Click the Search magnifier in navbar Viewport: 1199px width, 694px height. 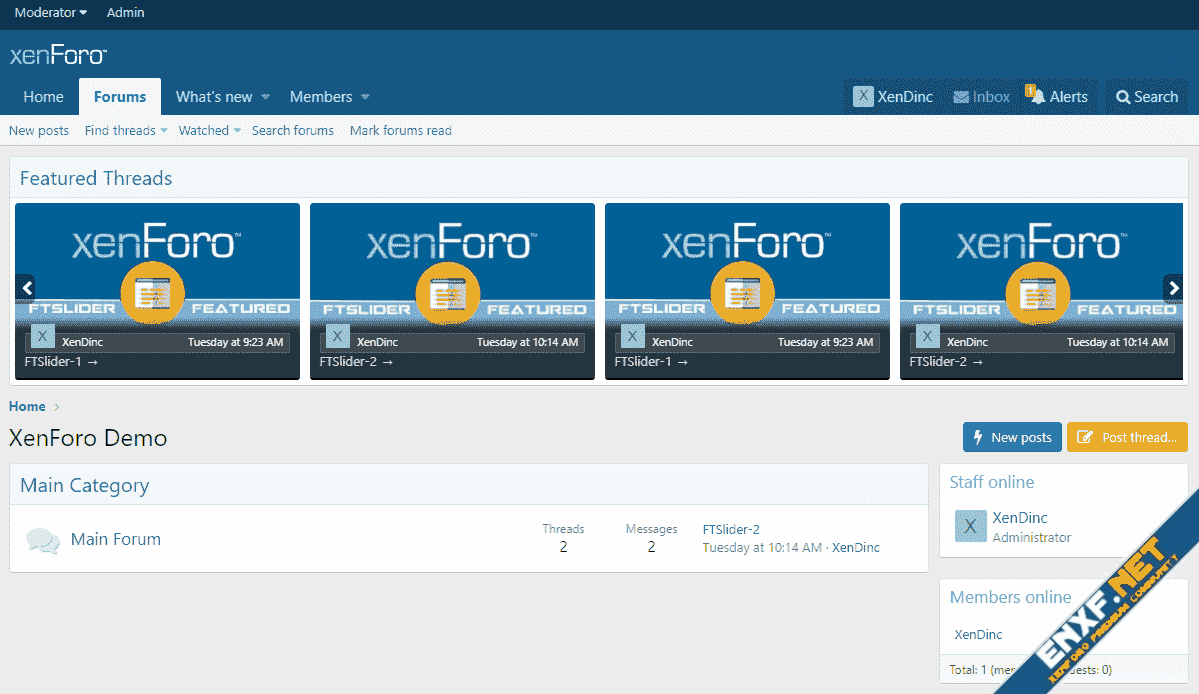coord(1123,97)
